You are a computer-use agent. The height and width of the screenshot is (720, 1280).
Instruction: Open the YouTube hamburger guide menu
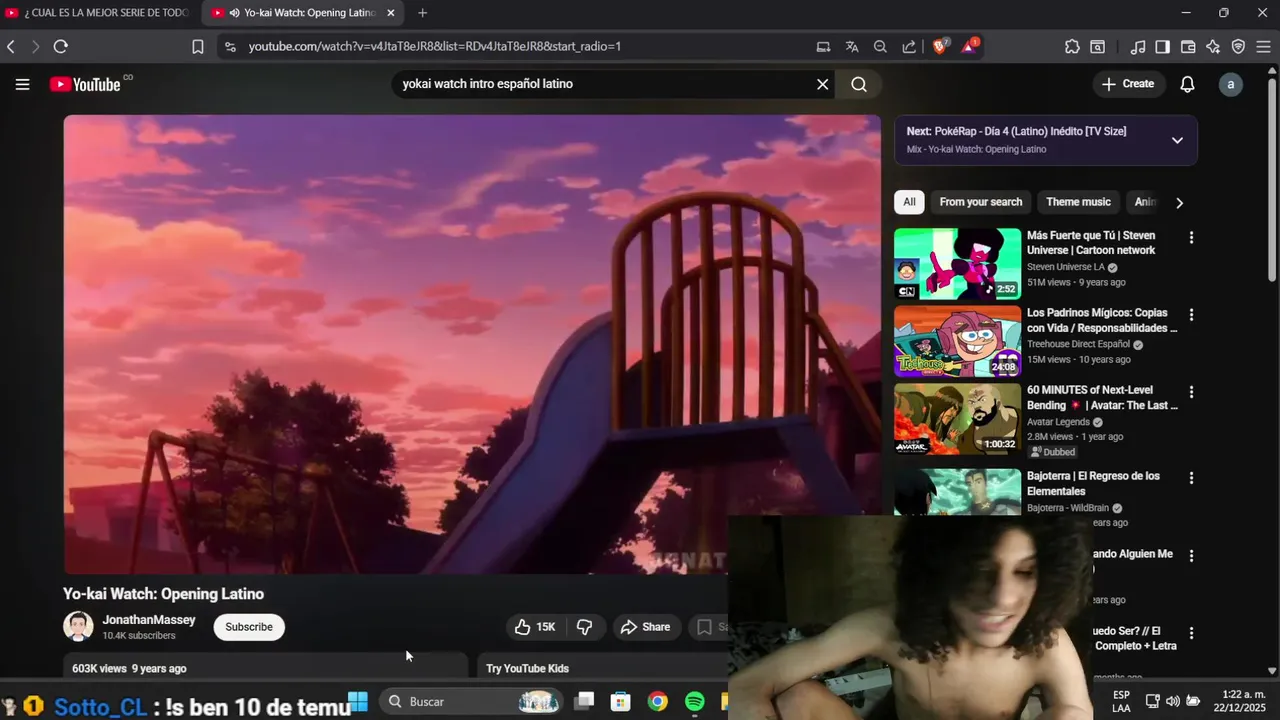pyautogui.click(x=22, y=84)
